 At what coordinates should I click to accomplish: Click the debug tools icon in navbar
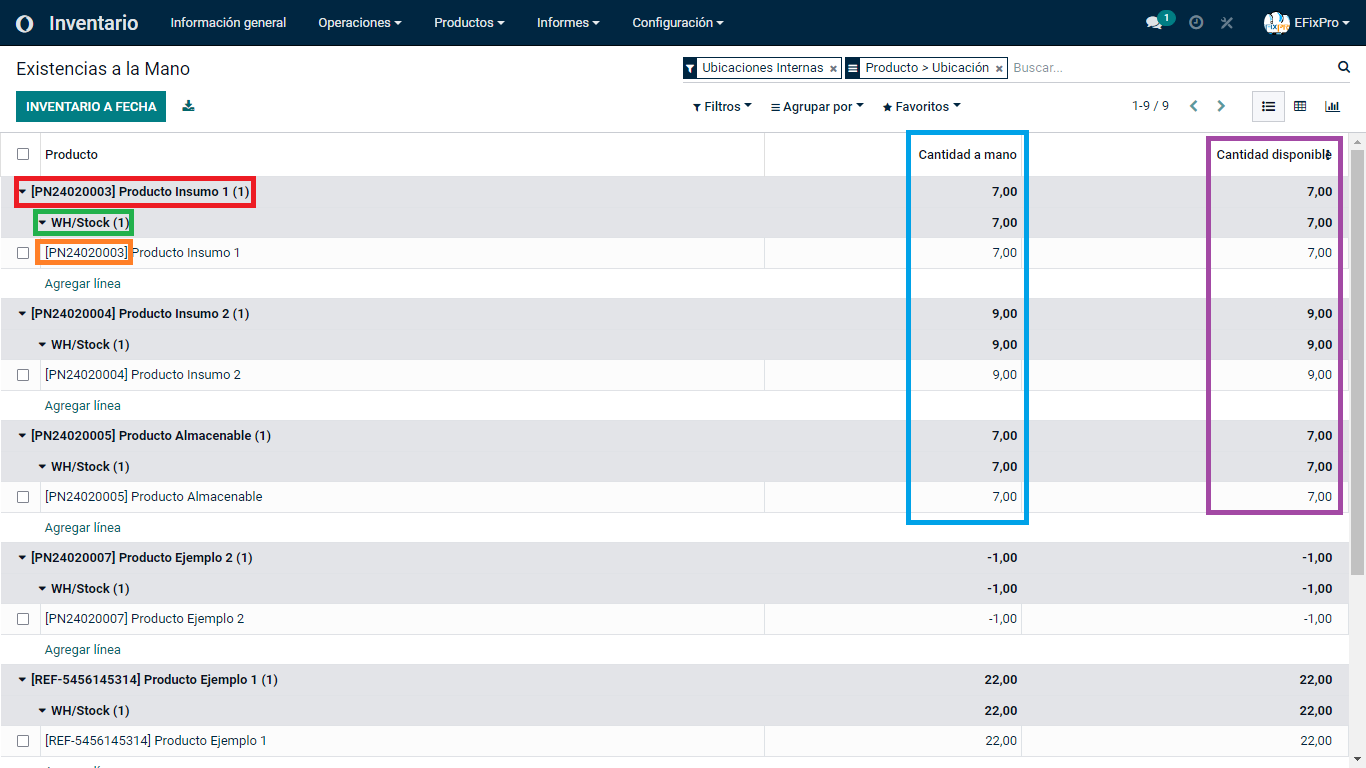click(1227, 23)
